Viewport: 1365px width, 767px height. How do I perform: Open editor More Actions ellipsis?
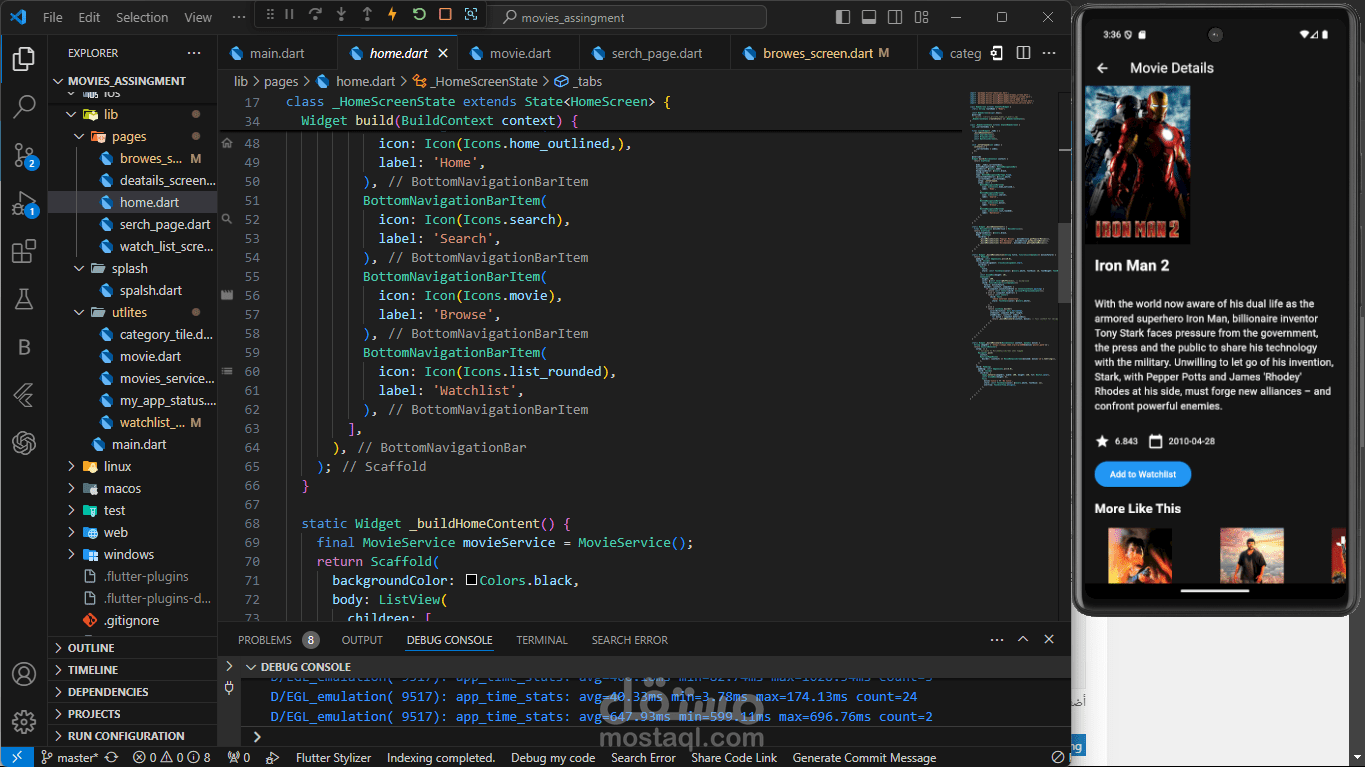[1049, 53]
